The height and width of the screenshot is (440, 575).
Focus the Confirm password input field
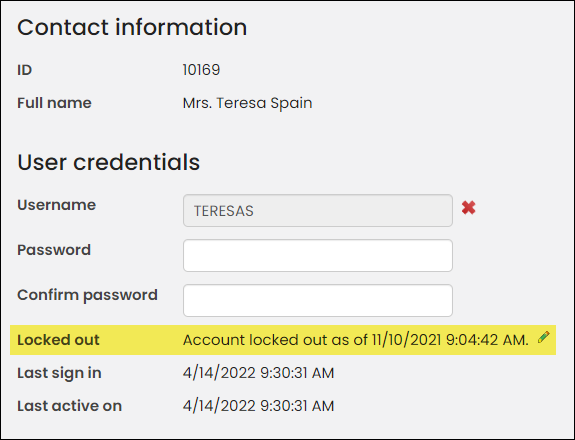coord(318,300)
